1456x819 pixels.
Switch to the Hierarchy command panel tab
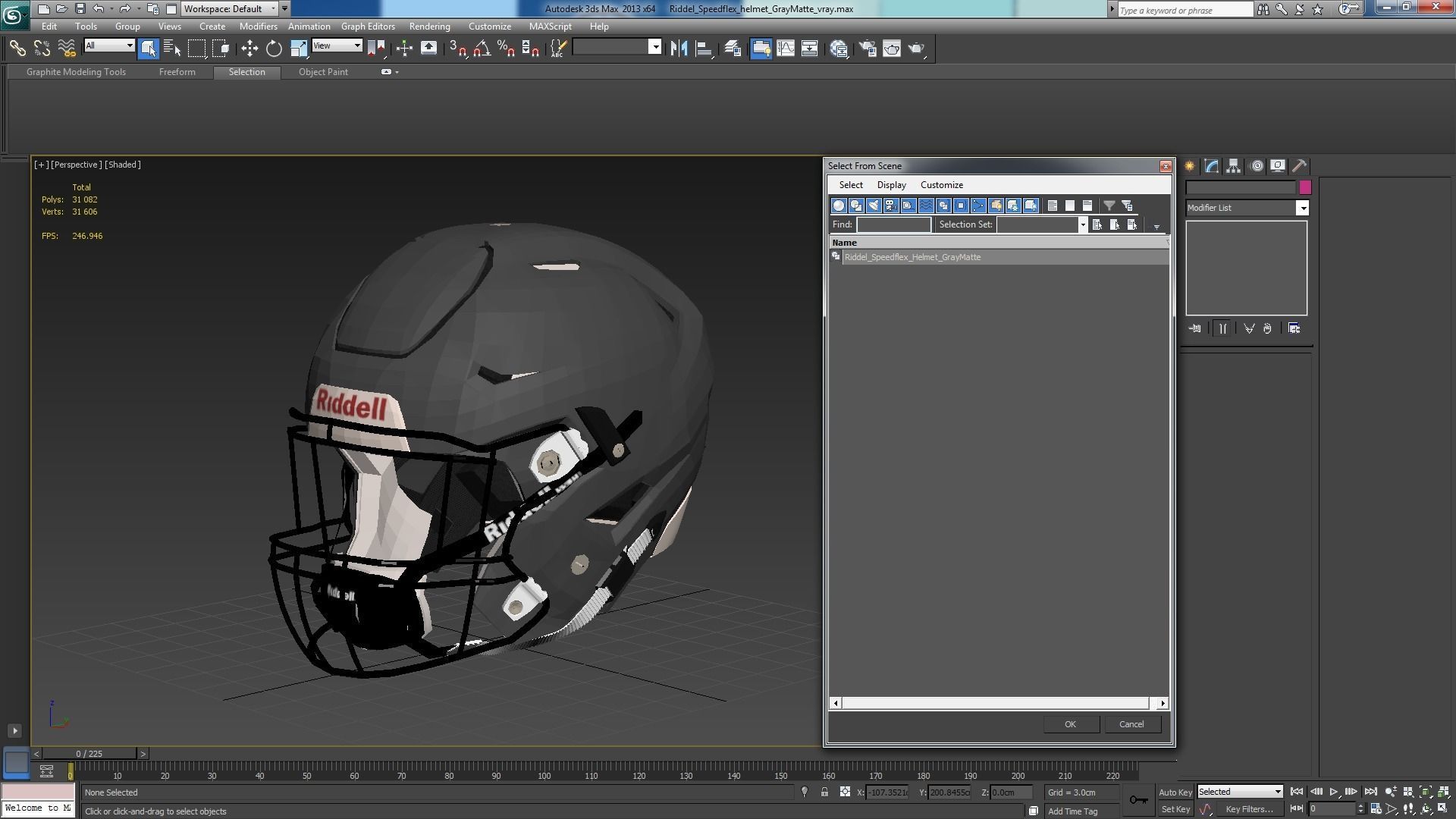click(1233, 166)
